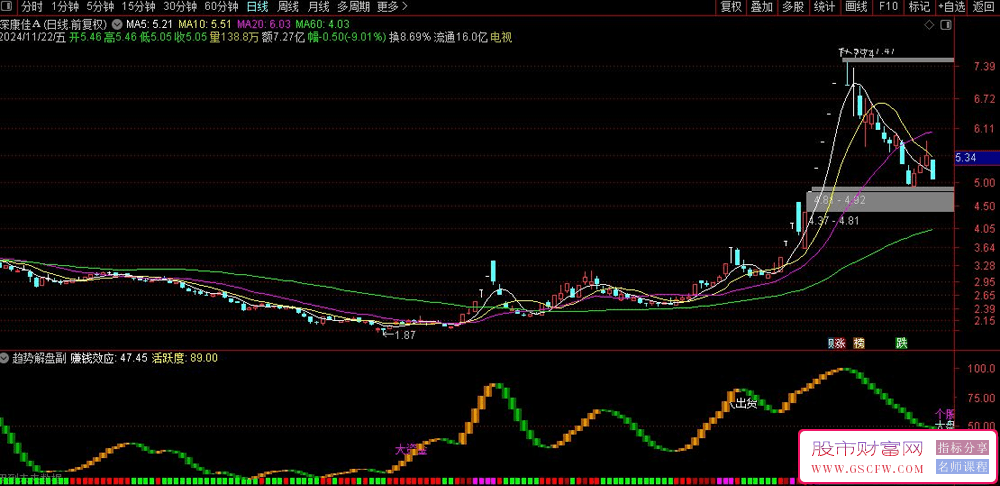Click the 跌 marker below the chart

pos(901,343)
